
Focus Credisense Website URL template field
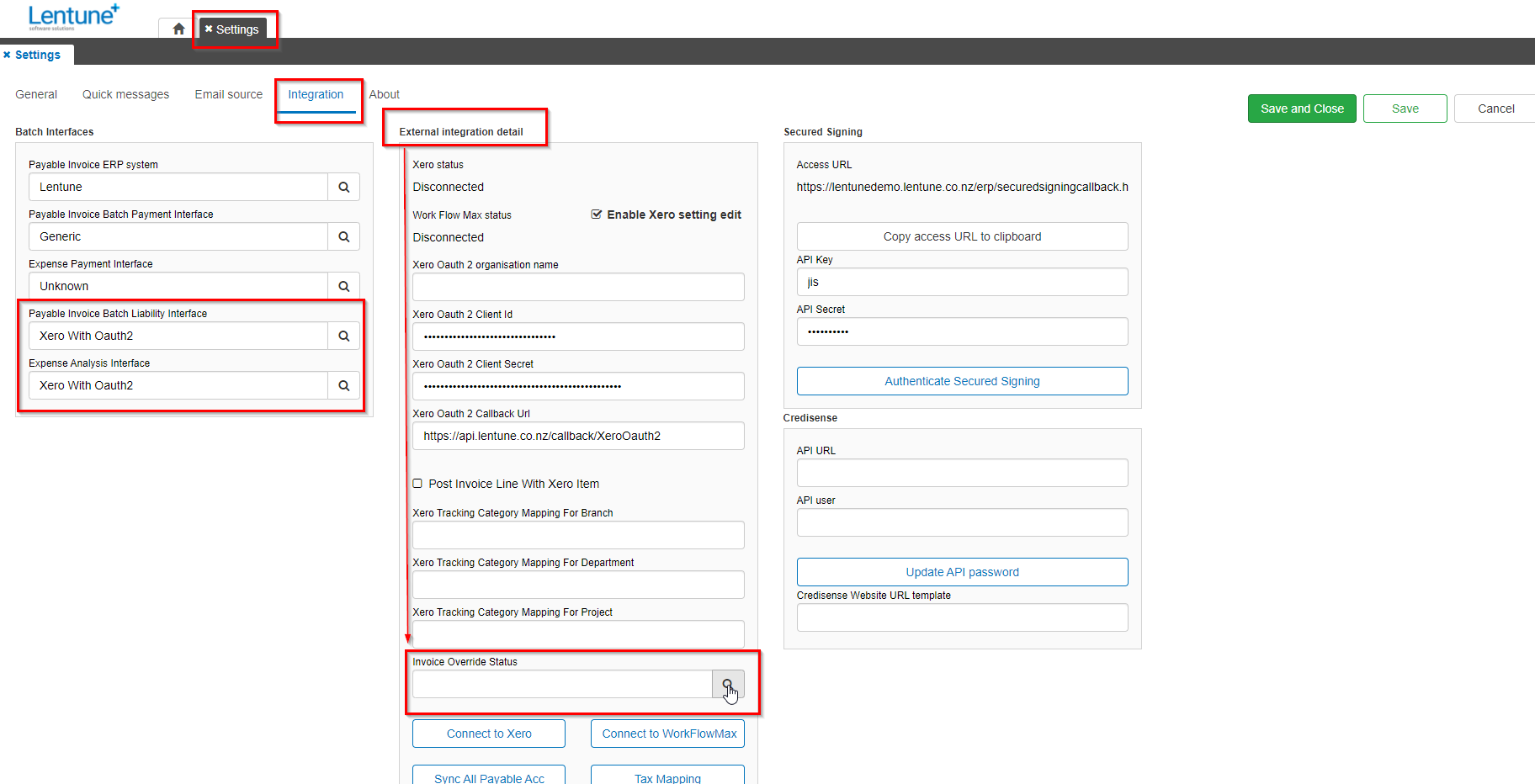point(963,617)
